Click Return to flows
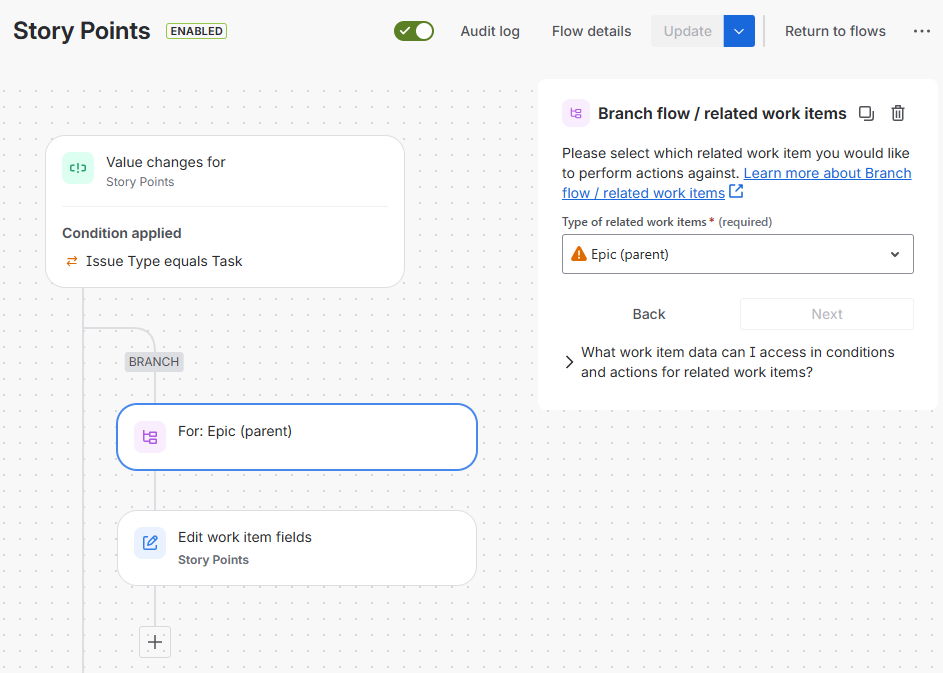Screen dimensions: 943x673 point(835,31)
